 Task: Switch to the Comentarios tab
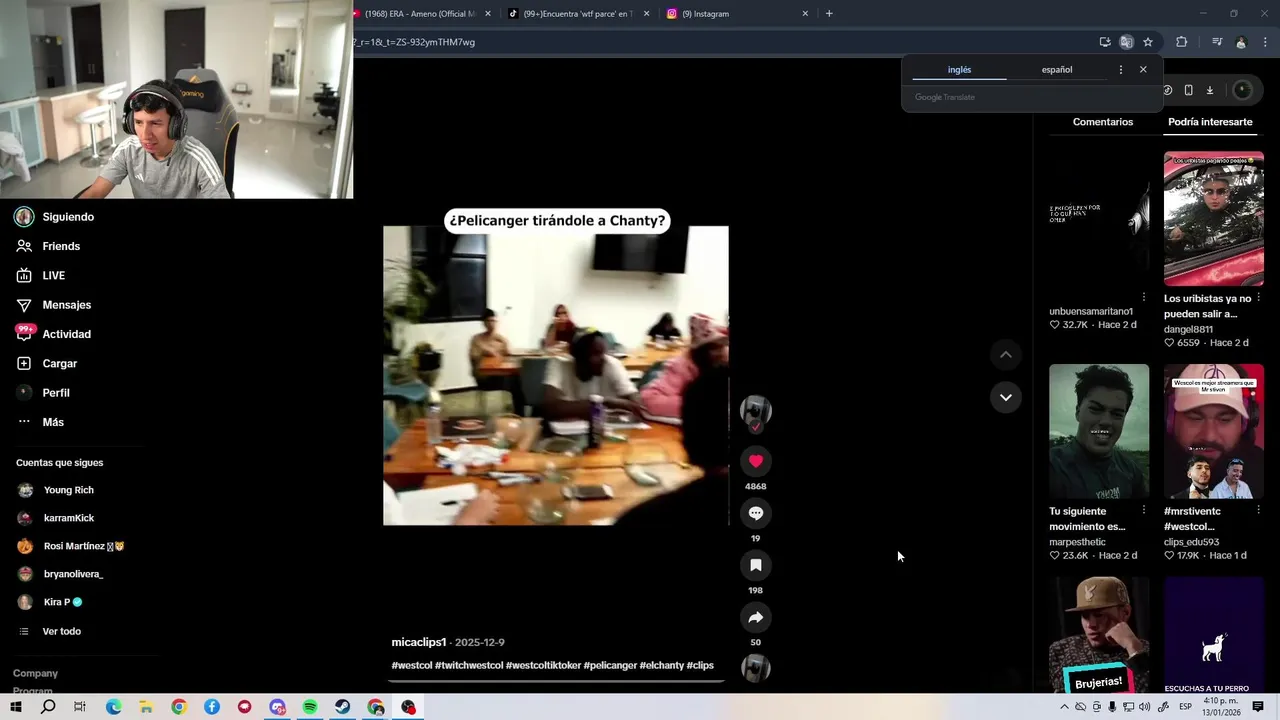(x=1102, y=122)
